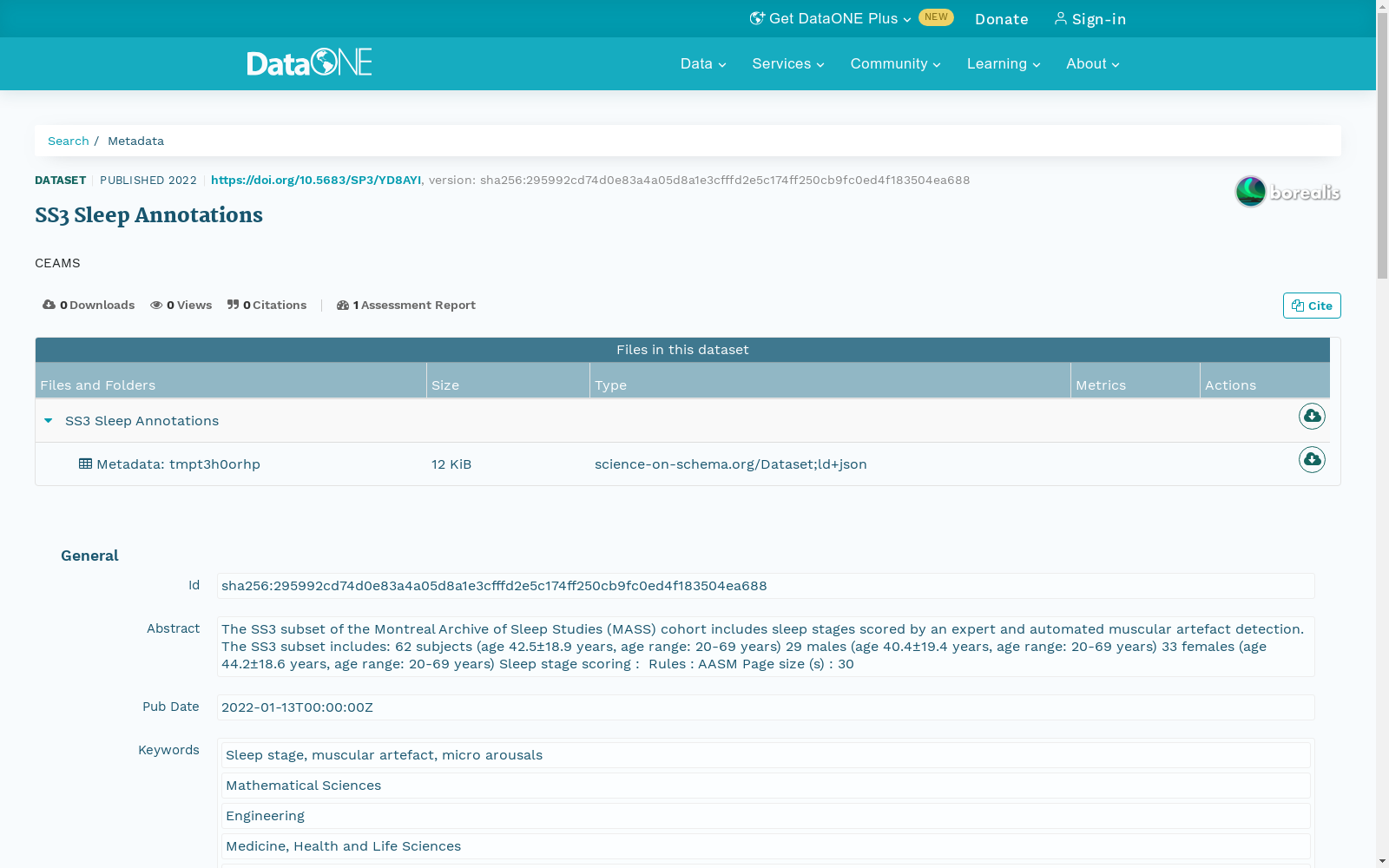Expand the Community menu
Image resolution: width=1389 pixels, height=868 pixels.
pyautogui.click(x=896, y=63)
